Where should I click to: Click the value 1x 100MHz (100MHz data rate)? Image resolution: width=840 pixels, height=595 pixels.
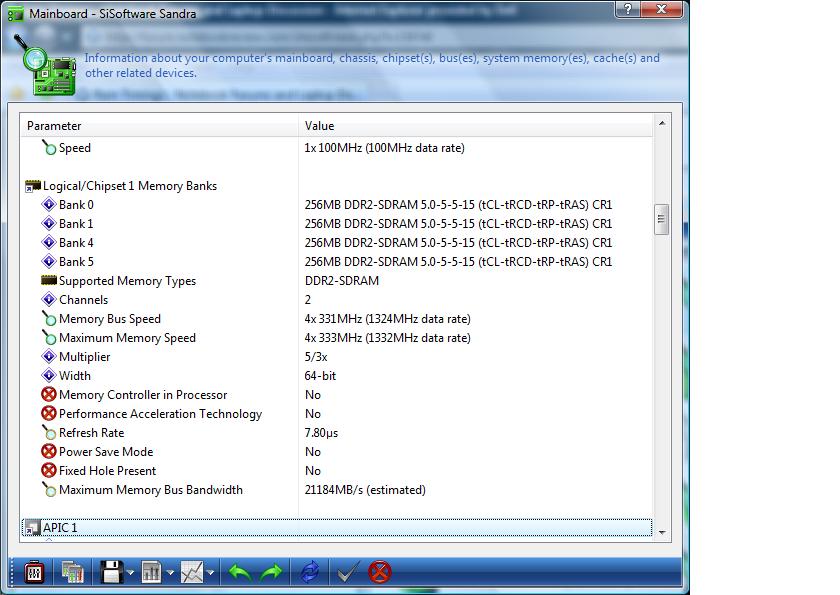385,148
